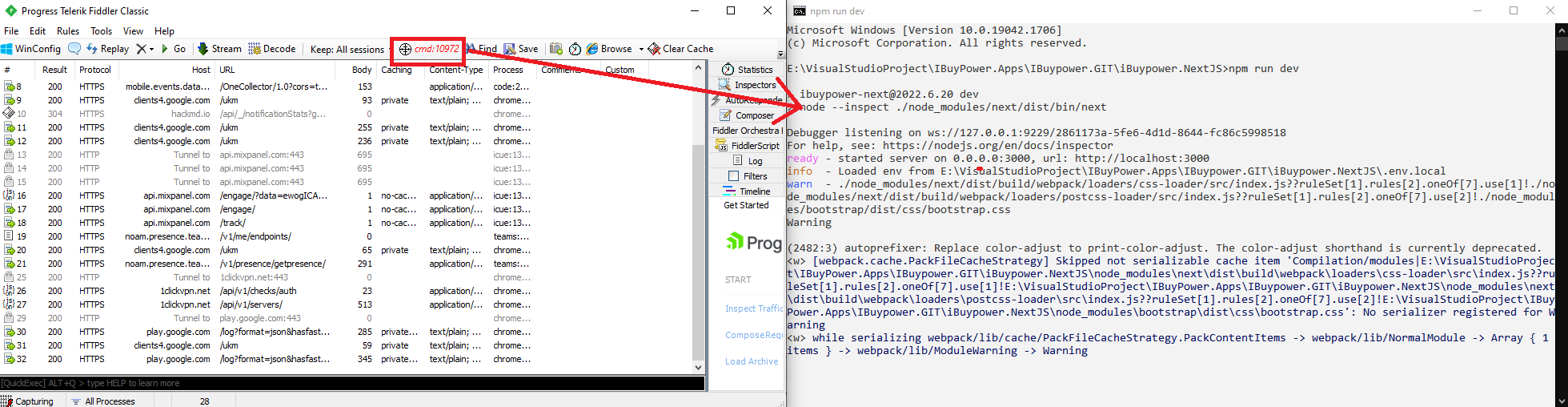The width and height of the screenshot is (1568, 407).
Task: Open the Browse dropdown arrow
Action: (641, 49)
